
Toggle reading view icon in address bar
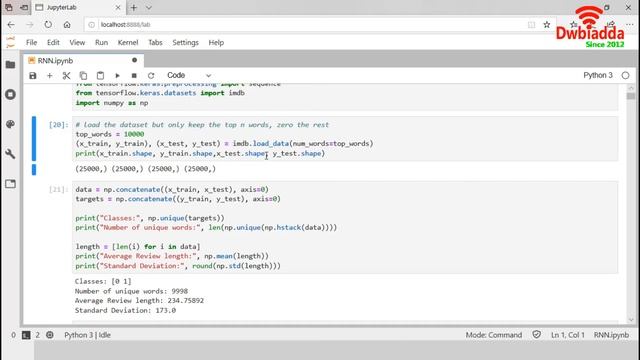click(x=531, y=24)
